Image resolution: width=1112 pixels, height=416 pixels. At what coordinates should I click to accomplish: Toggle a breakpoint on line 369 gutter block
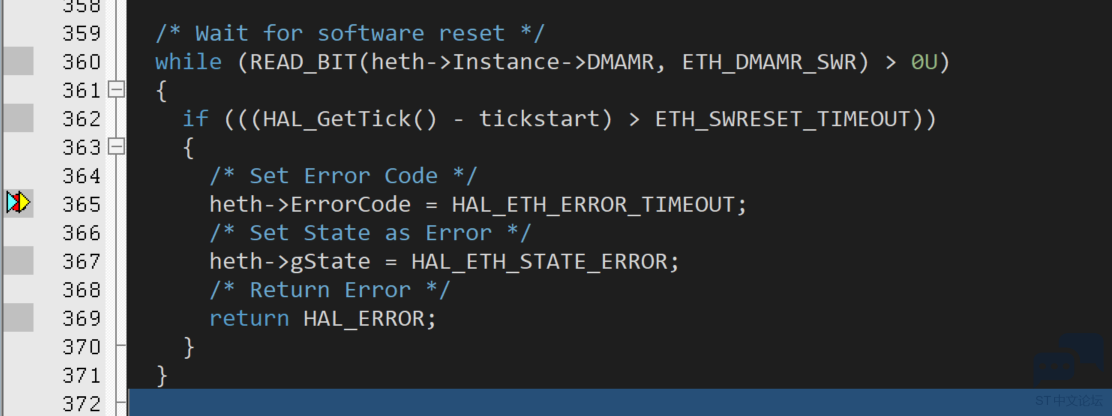(18, 317)
